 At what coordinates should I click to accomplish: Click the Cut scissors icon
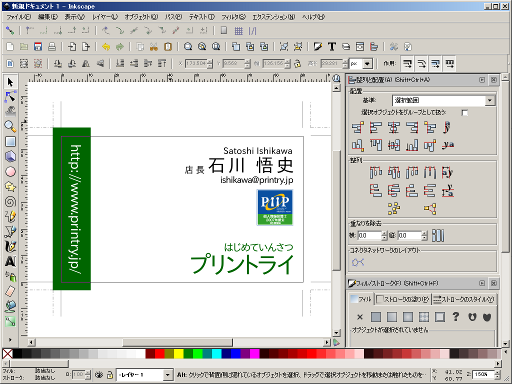tap(154, 47)
